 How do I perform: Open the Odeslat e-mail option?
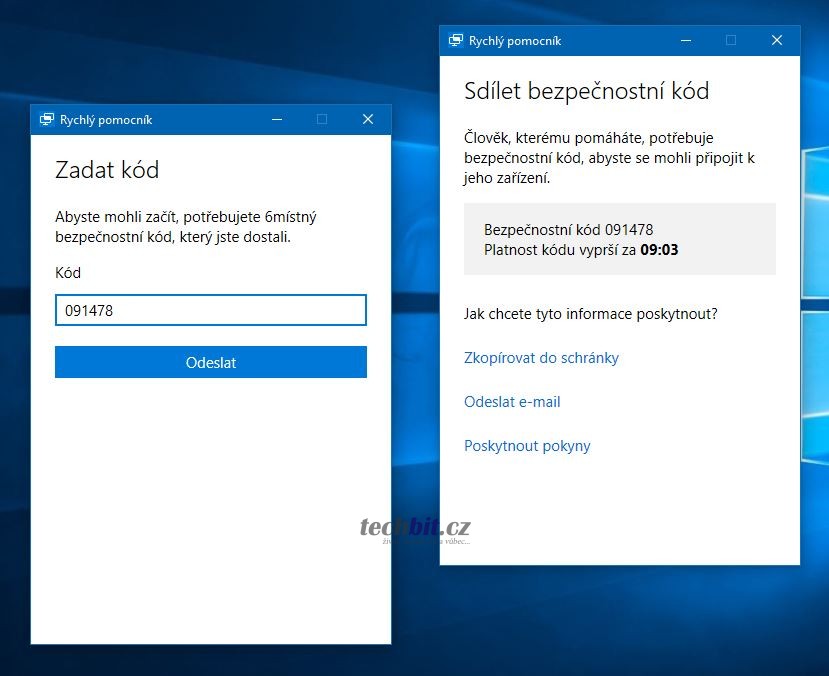click(x=512, y=402)
